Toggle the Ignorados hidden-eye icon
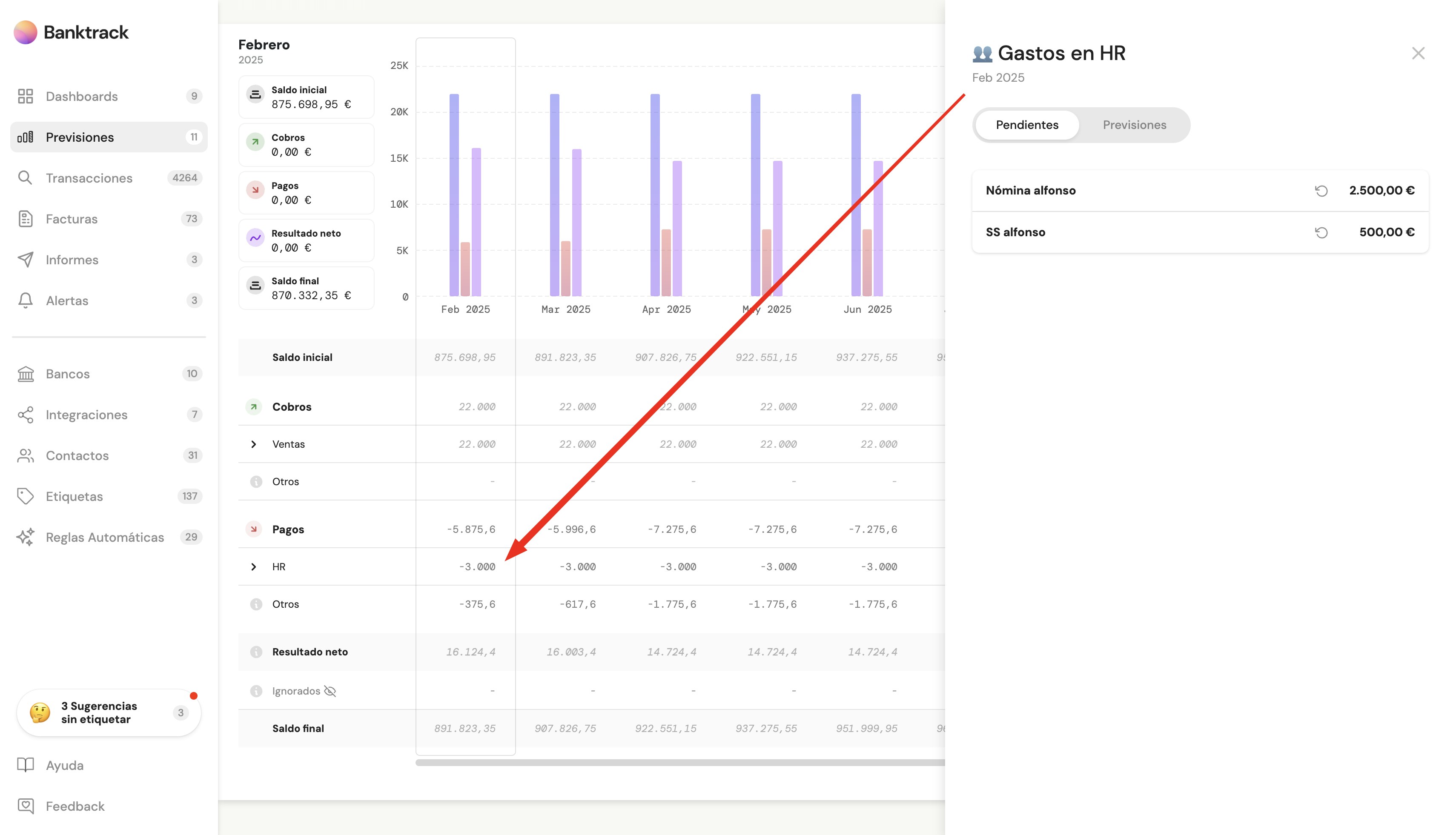Screen dimensions: 1456x835 point(330,691)
